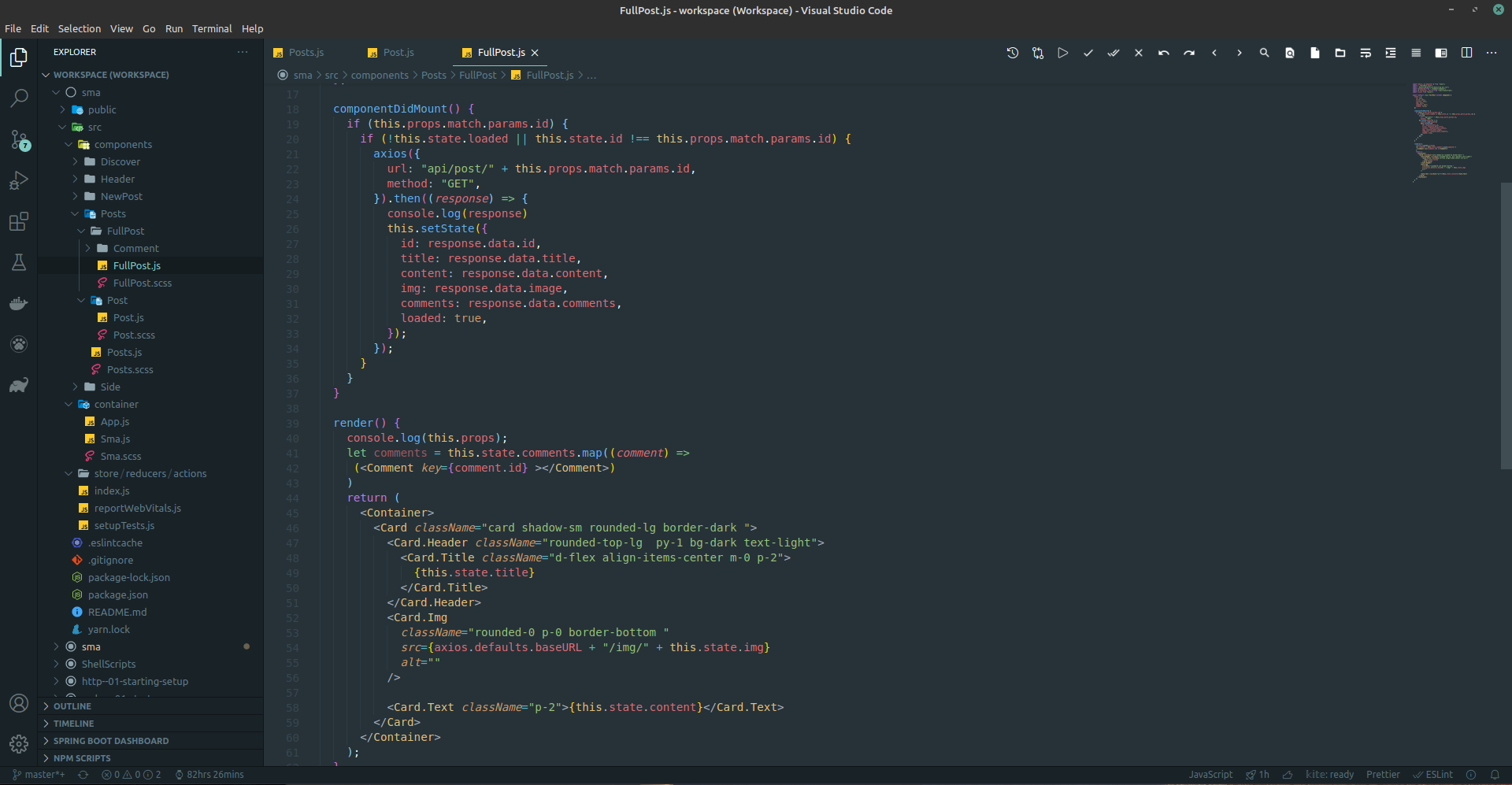
Task: Open the Explorer view in the activity bar
Action: click(x=19, y=57)
